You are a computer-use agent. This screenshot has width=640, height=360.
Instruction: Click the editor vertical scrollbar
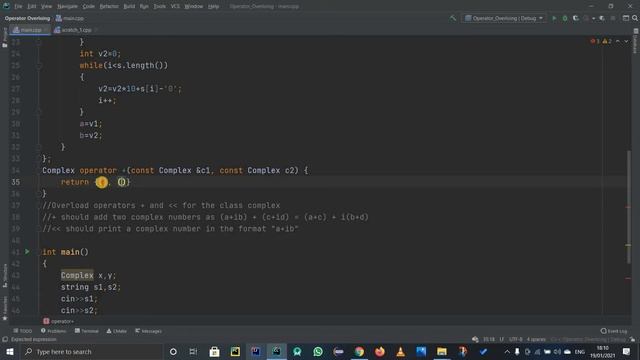coord(629,207)
